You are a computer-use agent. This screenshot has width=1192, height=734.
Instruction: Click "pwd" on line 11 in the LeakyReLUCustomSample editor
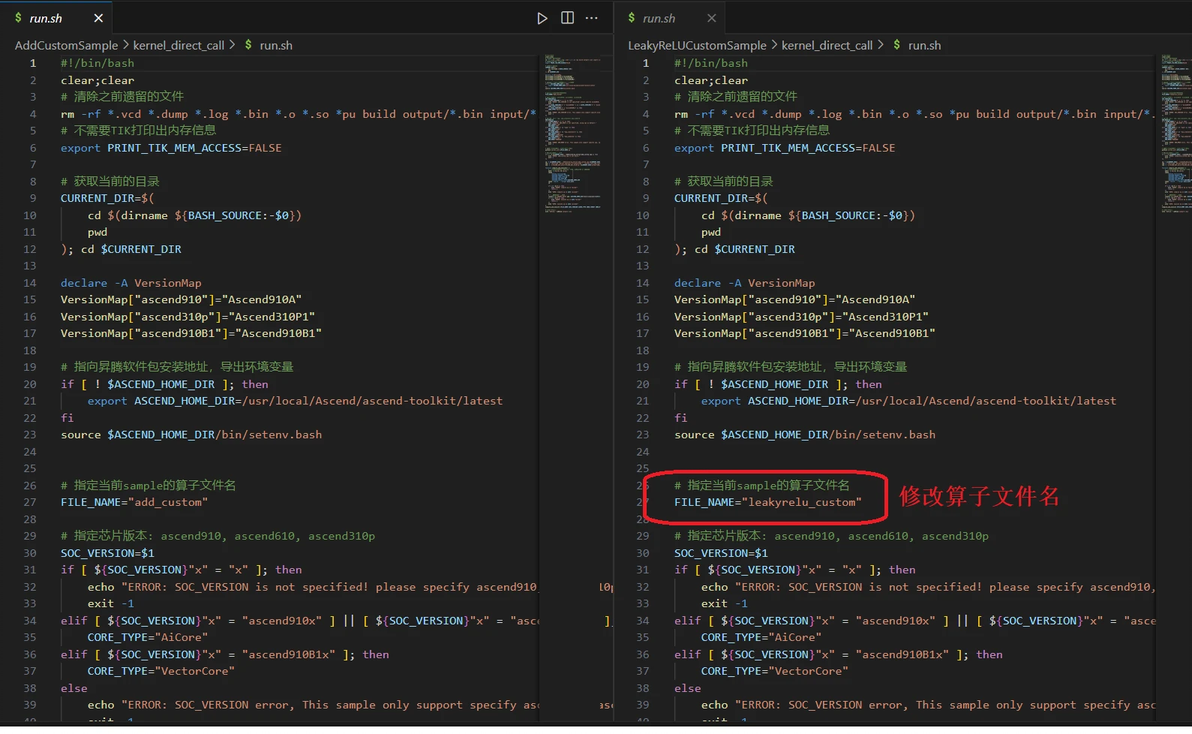(x=711, y=233)
